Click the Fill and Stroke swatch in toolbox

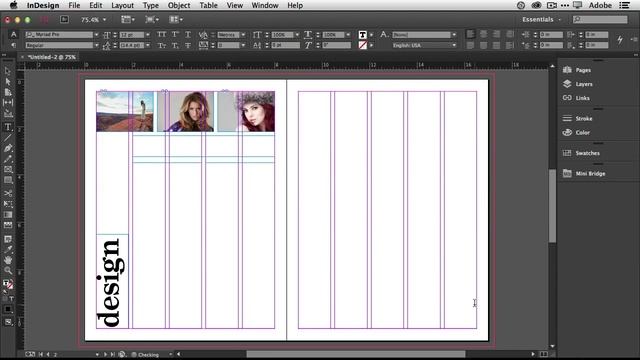(8, 284)
